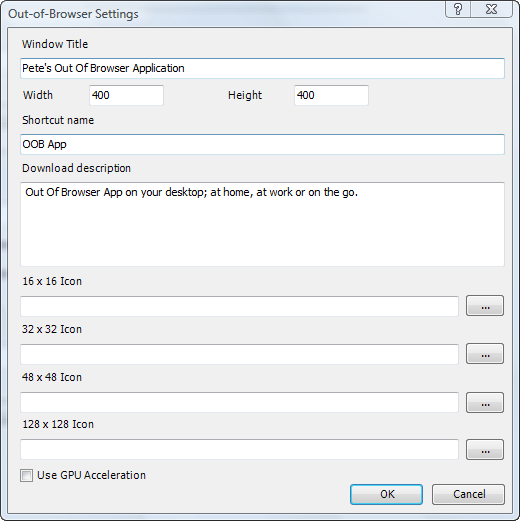Focus the 128 x 128 Icon path field

click(239, 449)
